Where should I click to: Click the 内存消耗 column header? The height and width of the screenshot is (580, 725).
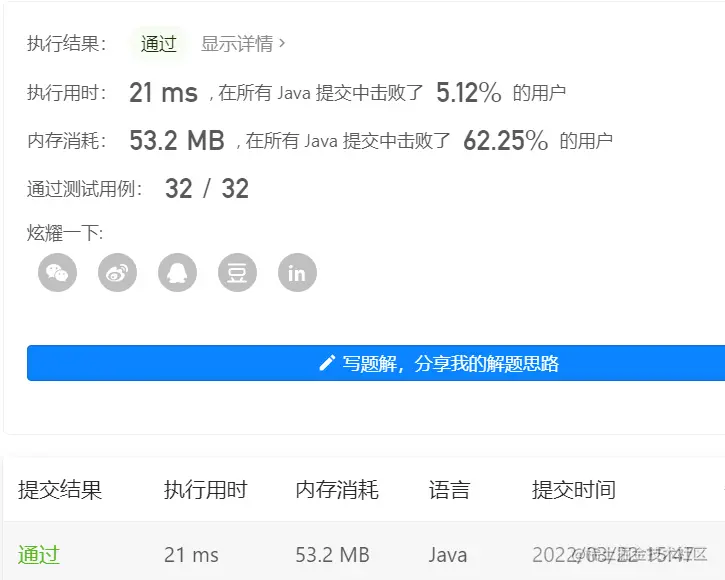click(x=337, y=490)
